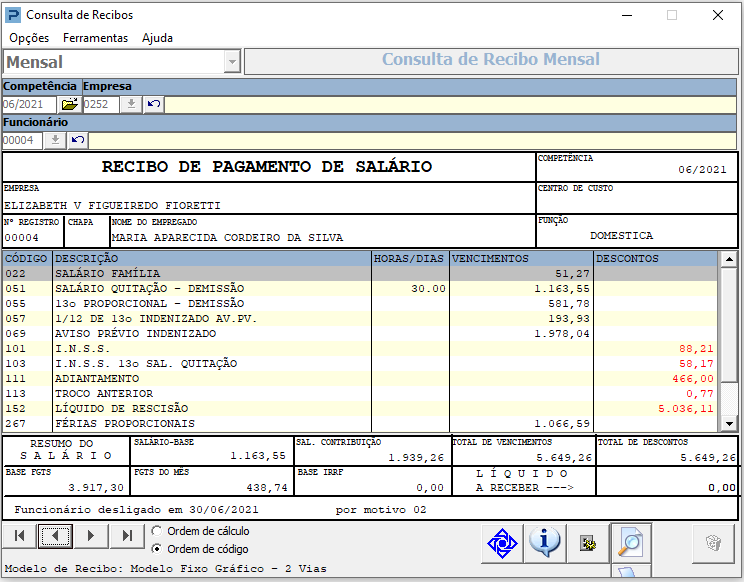
Task: Click the Competência field 06/2021
Action: point(29,104)
